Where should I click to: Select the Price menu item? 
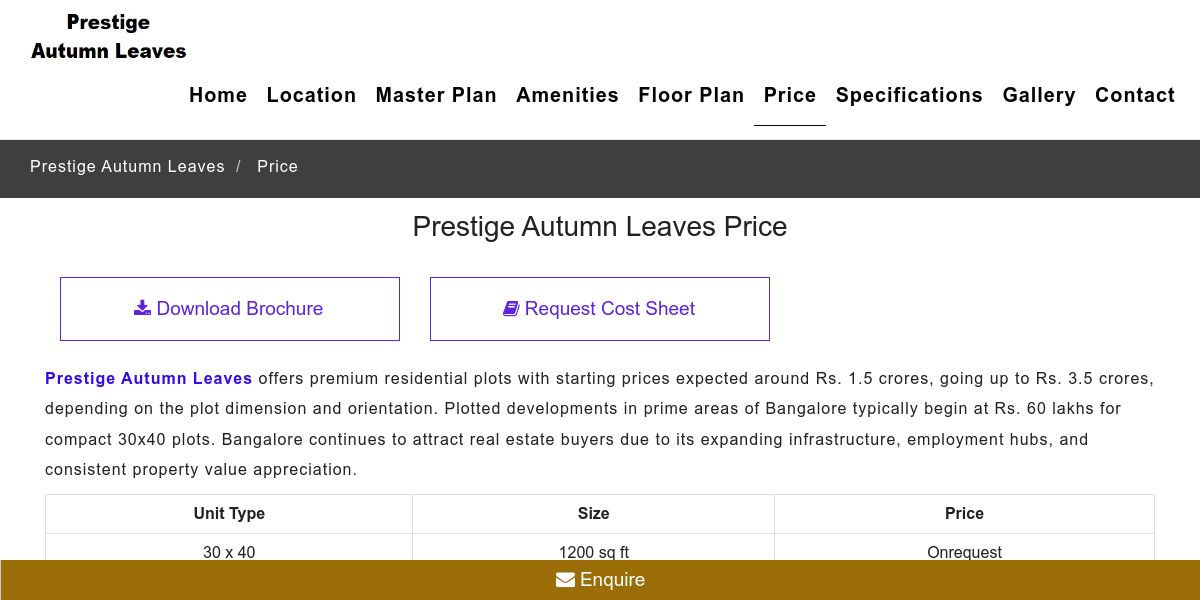[x=790, y=95]
